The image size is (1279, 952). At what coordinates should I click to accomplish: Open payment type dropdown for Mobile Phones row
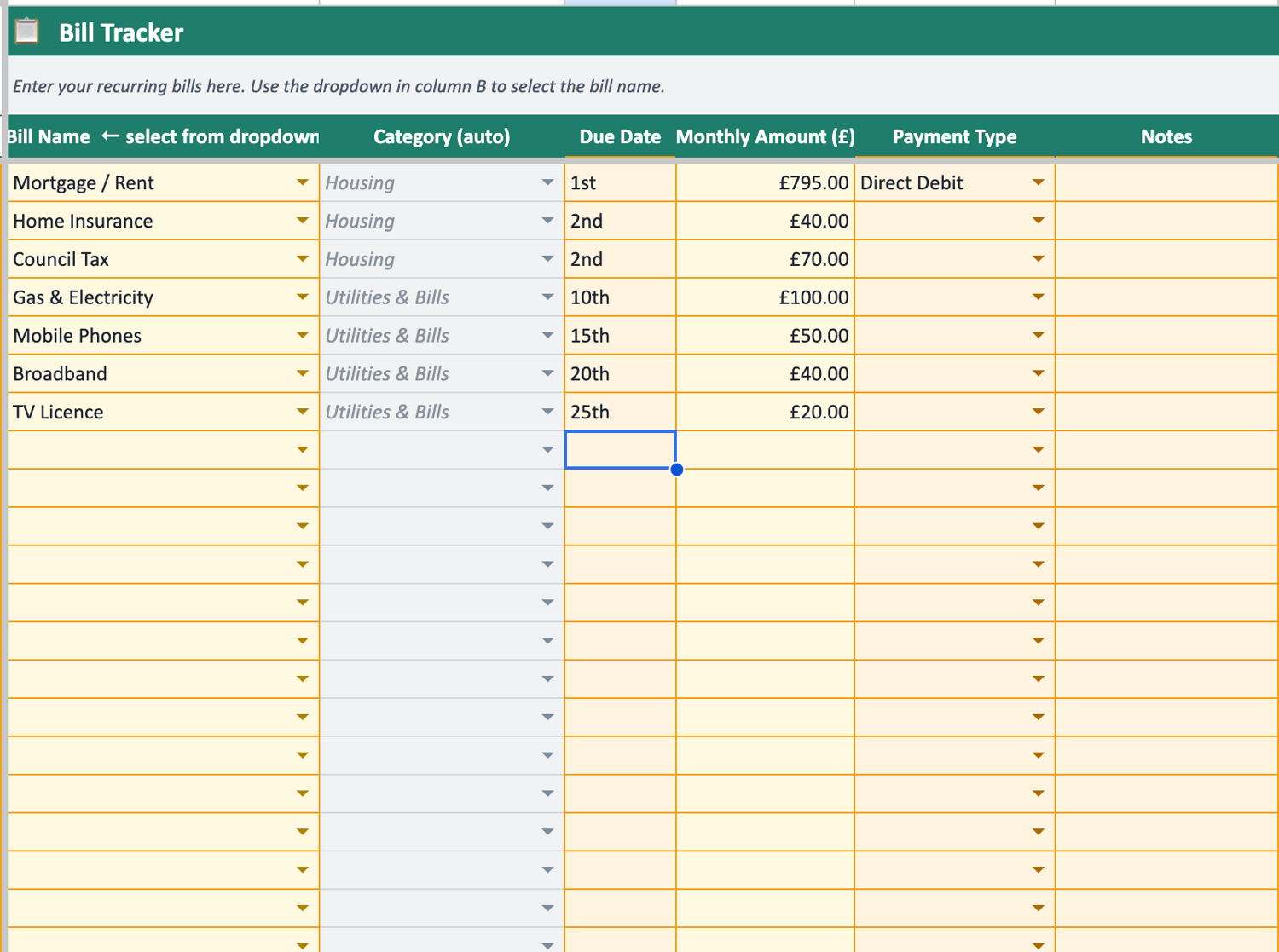pyautogui.click(x=1038, y=335)
